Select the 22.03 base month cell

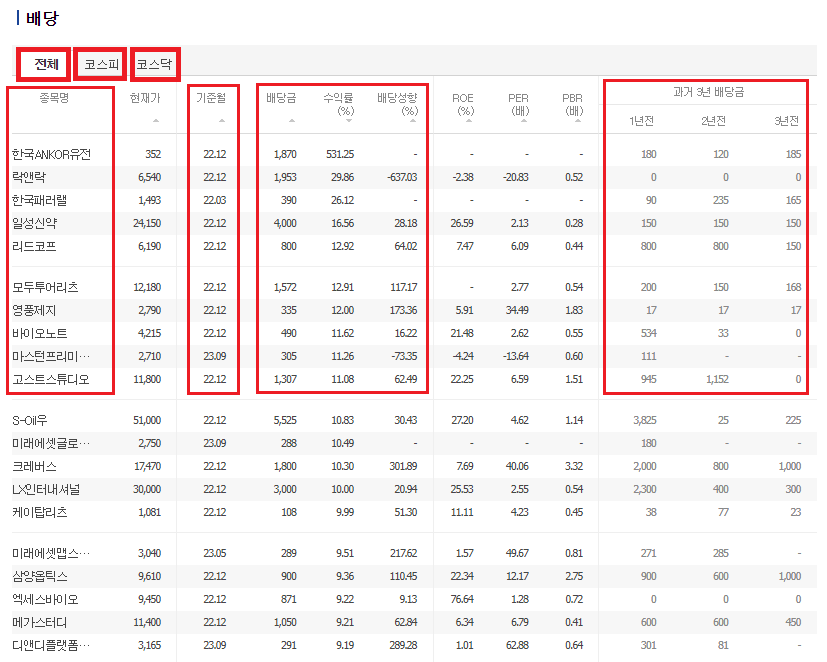point(215,200)
